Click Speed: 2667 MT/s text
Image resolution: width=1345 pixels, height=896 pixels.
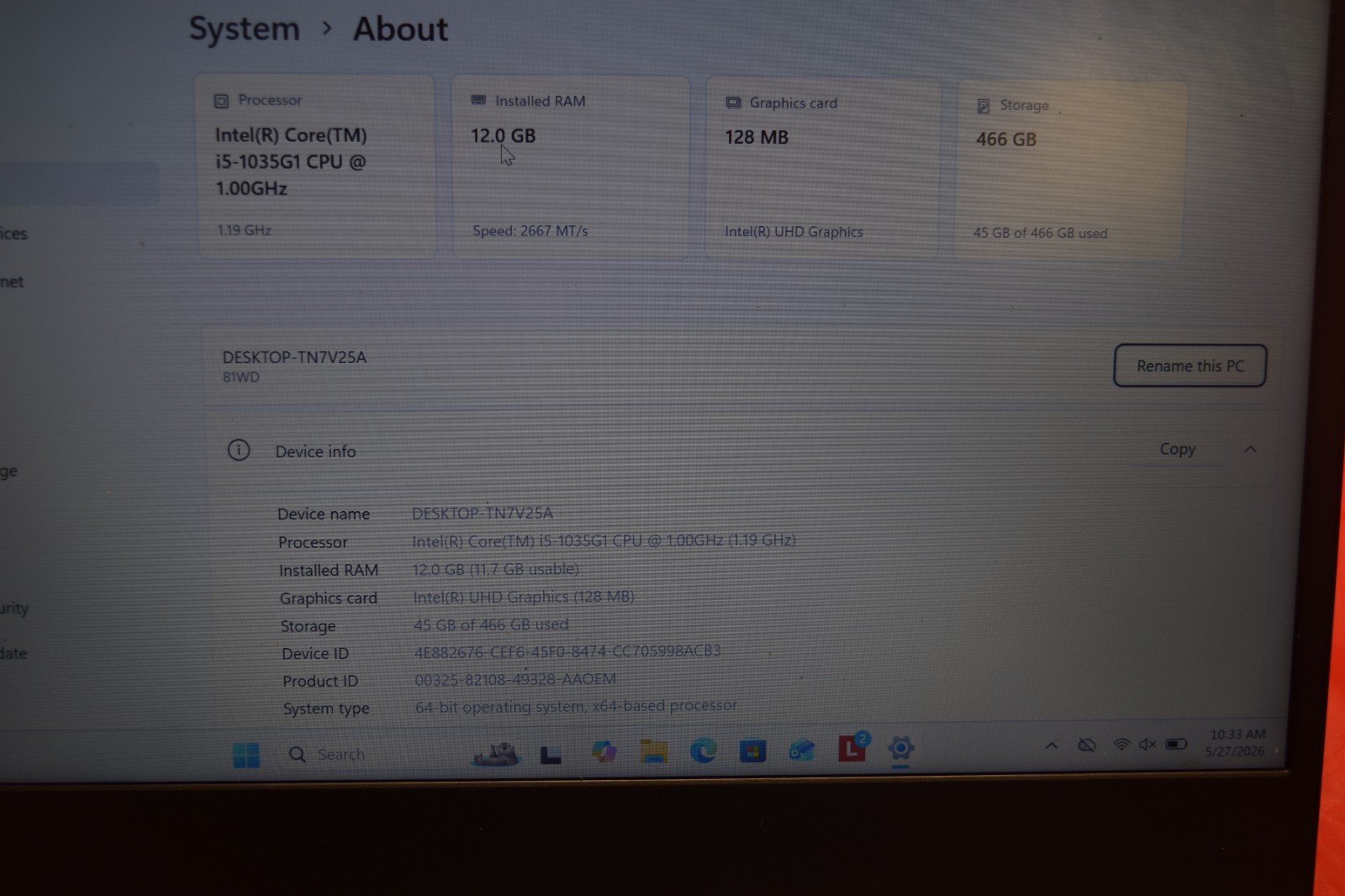click(x=530, y=230)
